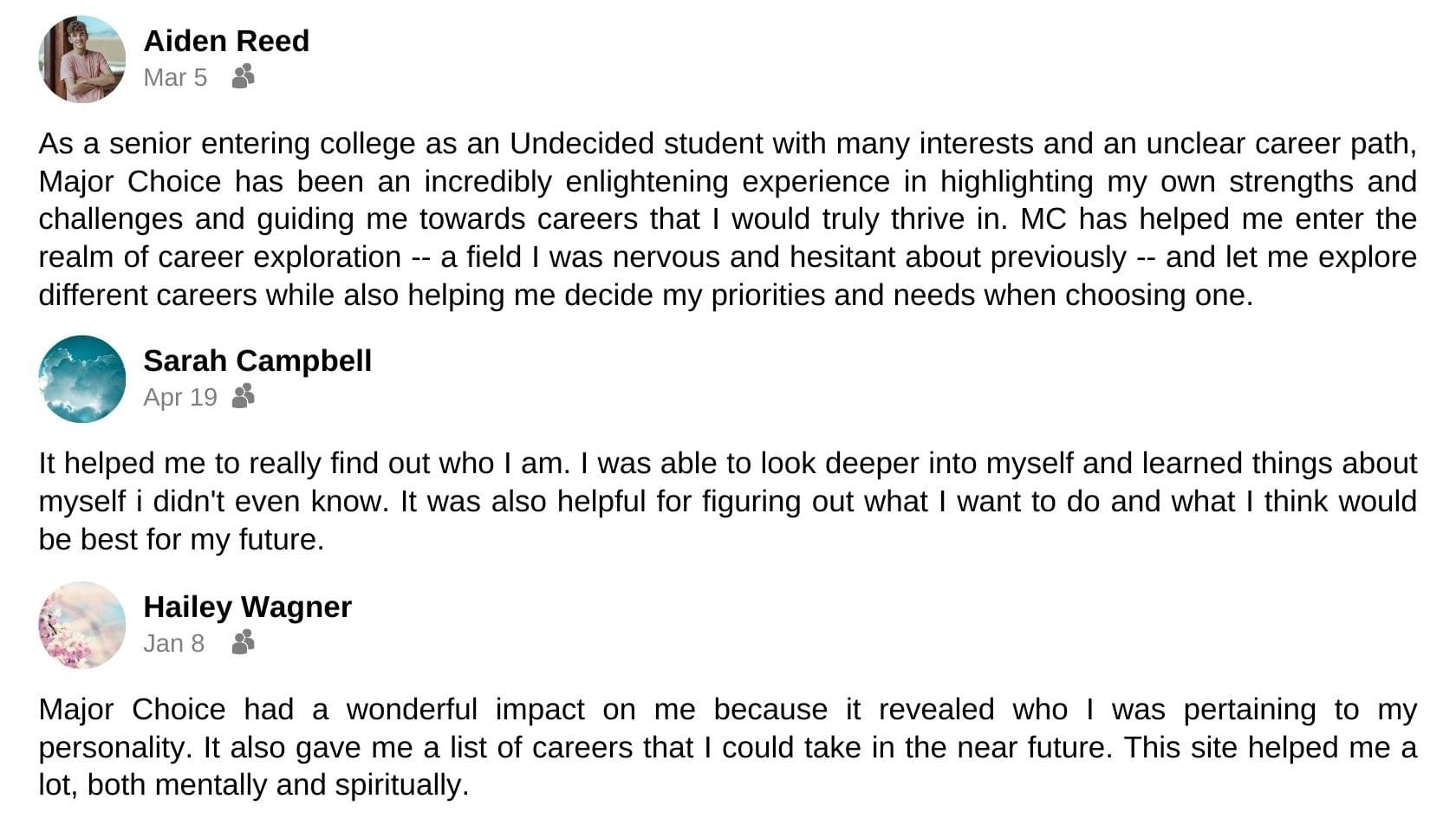
Task: Click the Jan 8 post date
Action: [x=173, y=643]
